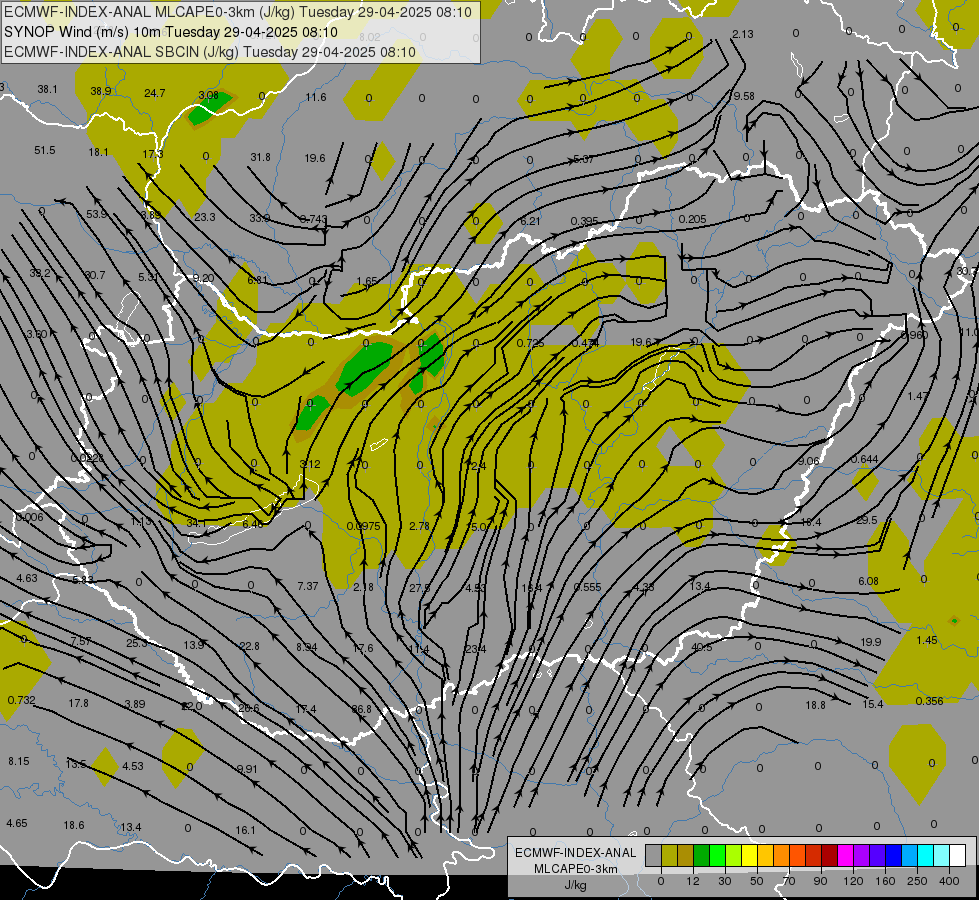Select the bright green legend swatch
The height and width of the screenshot is (900, 979).
(x=717, y=855)
